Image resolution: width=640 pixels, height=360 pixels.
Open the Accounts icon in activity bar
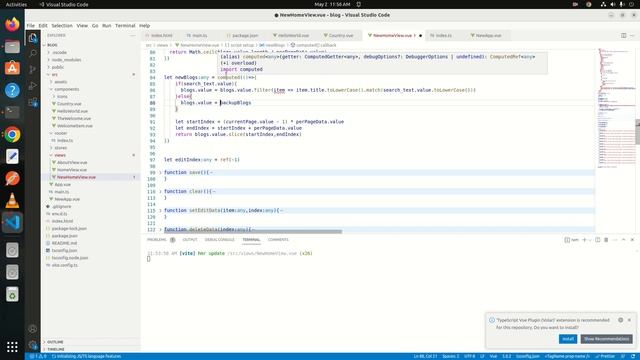(33, 329)
